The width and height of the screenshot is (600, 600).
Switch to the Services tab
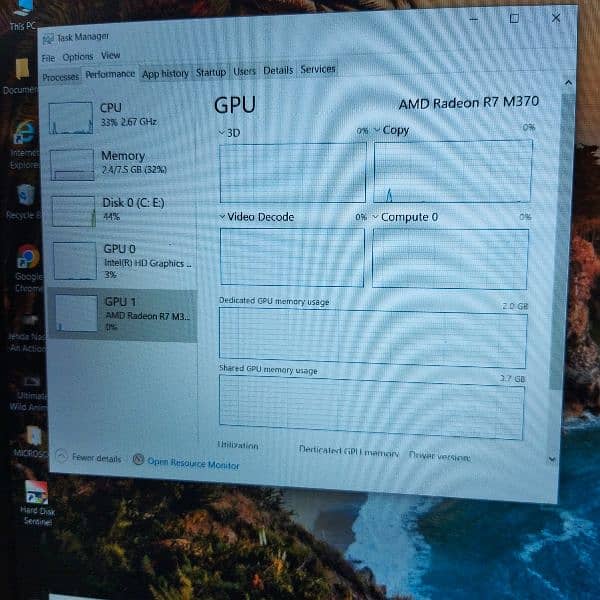(x=318, y=69)
